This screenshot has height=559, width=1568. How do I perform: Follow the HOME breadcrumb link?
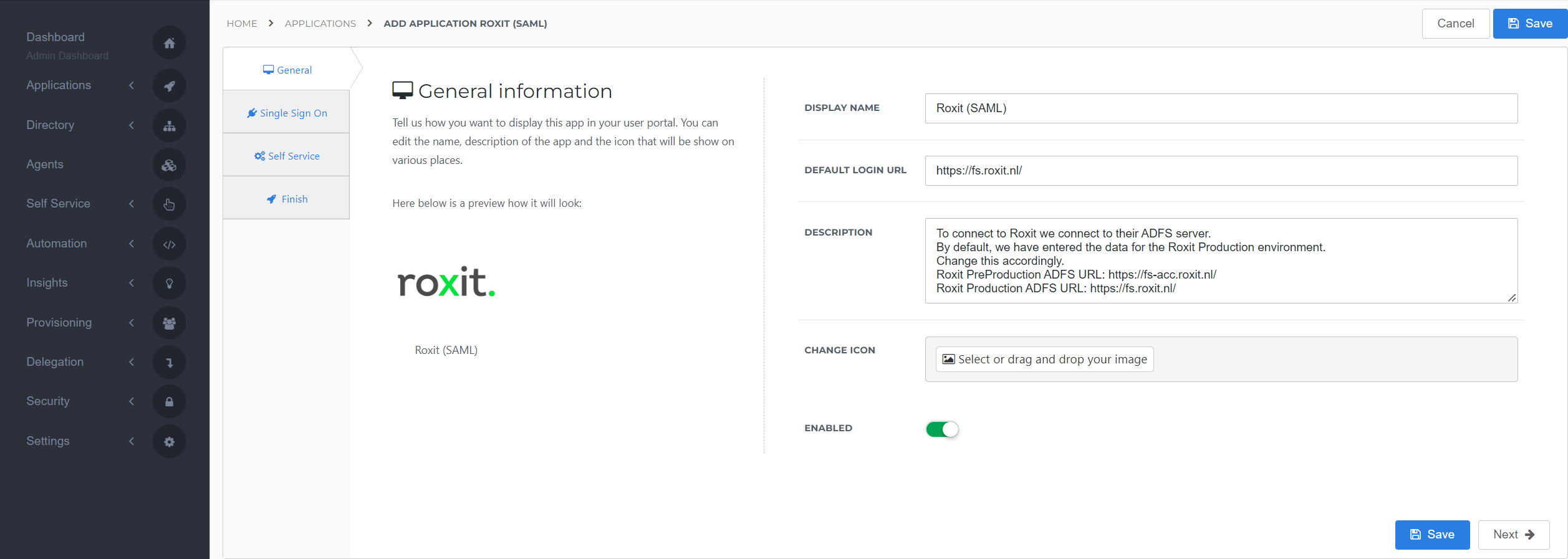click(242, 24)
